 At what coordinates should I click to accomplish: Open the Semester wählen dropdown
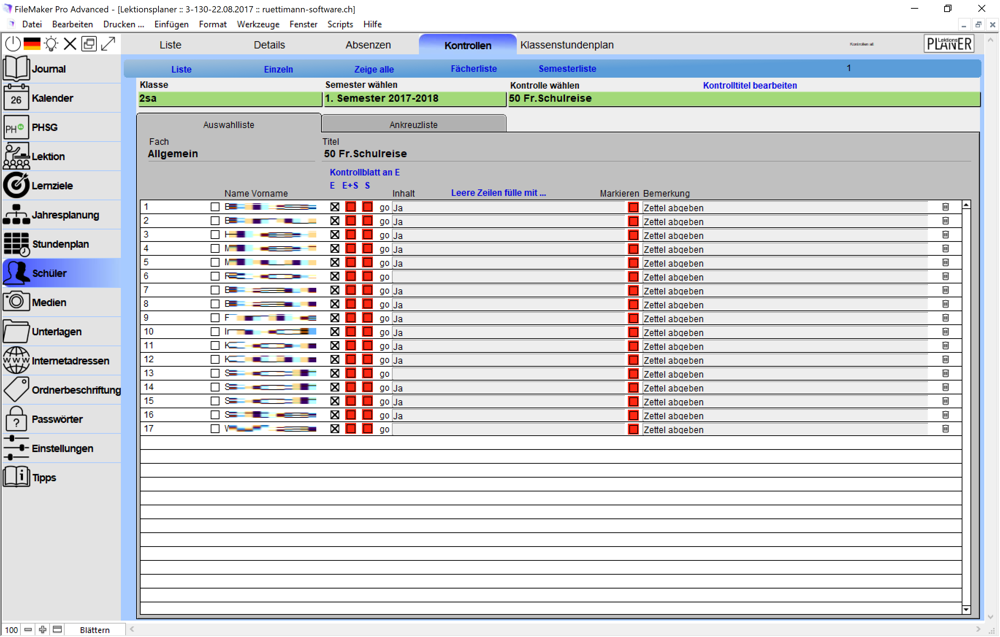pos(415,99)
